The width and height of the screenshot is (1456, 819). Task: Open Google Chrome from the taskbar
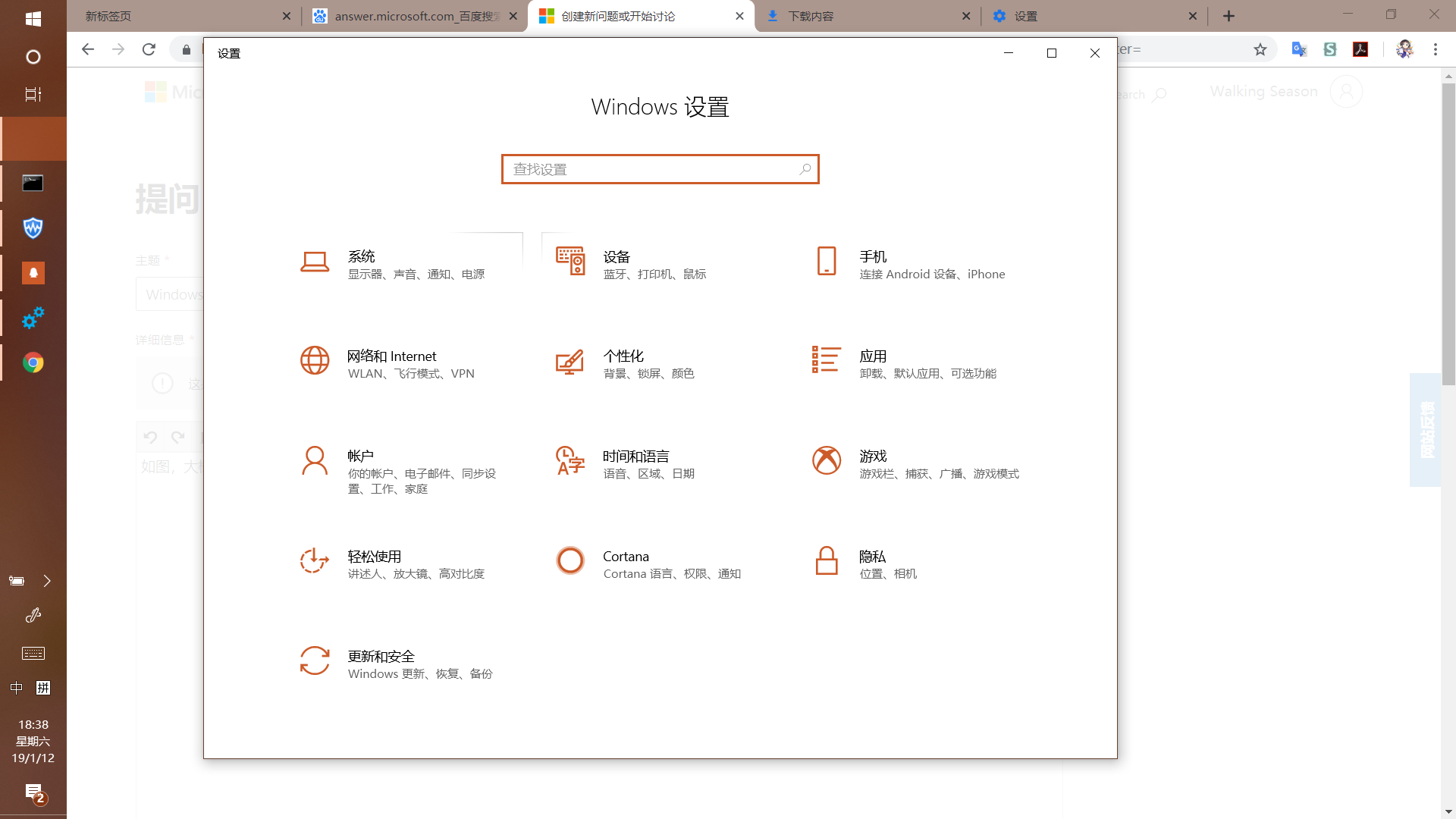click(33, 362)
